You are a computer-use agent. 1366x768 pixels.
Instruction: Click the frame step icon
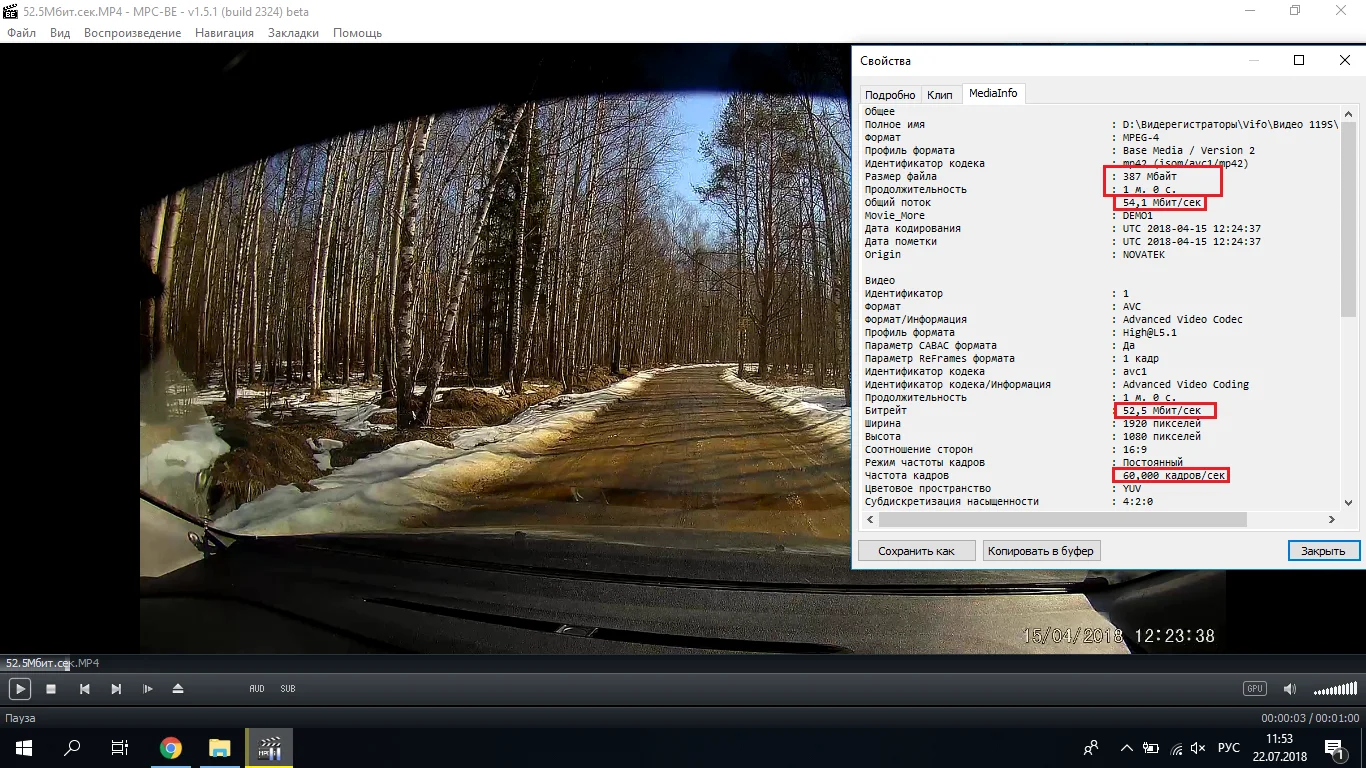click(148, 689)
